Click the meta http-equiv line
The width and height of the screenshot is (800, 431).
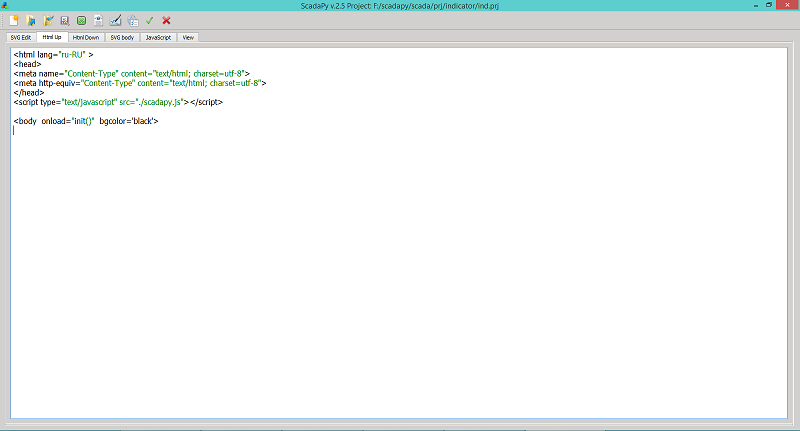click(140, 83)
